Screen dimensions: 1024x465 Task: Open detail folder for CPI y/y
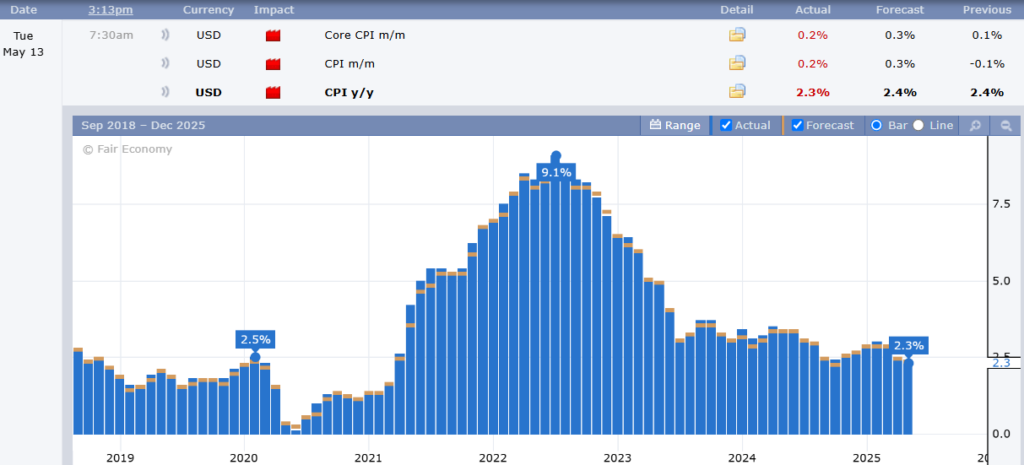coord(737,92)
